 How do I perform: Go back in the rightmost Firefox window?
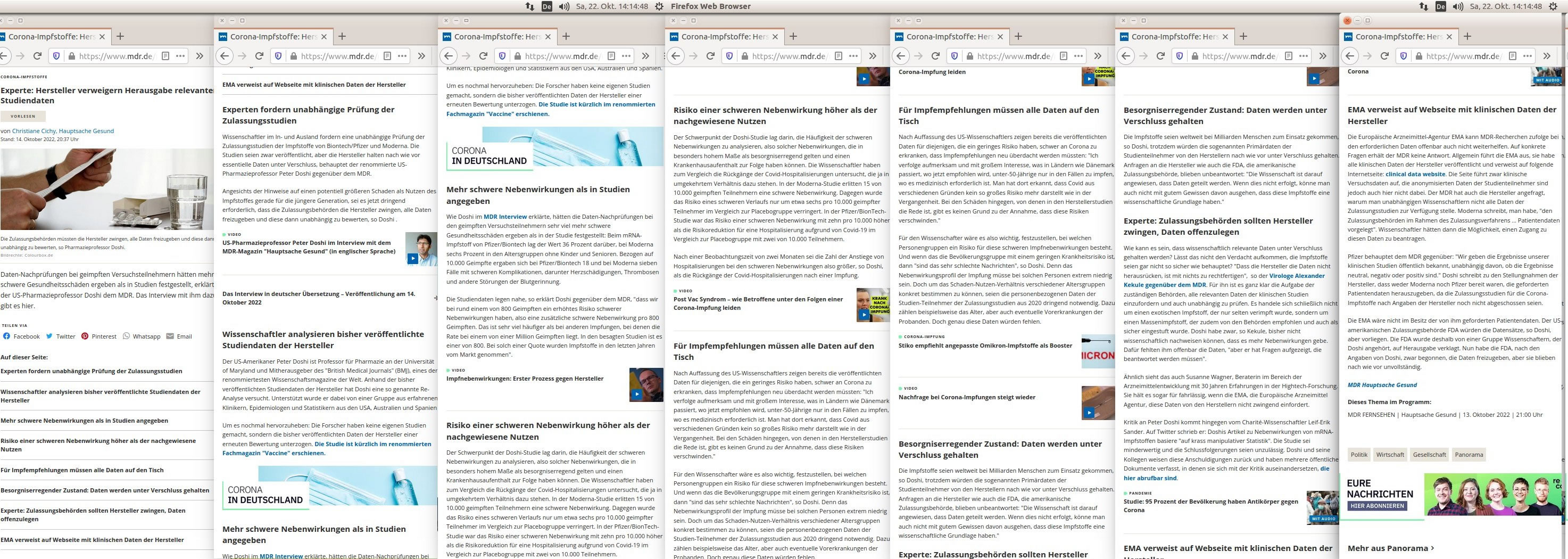point(1350,56)
